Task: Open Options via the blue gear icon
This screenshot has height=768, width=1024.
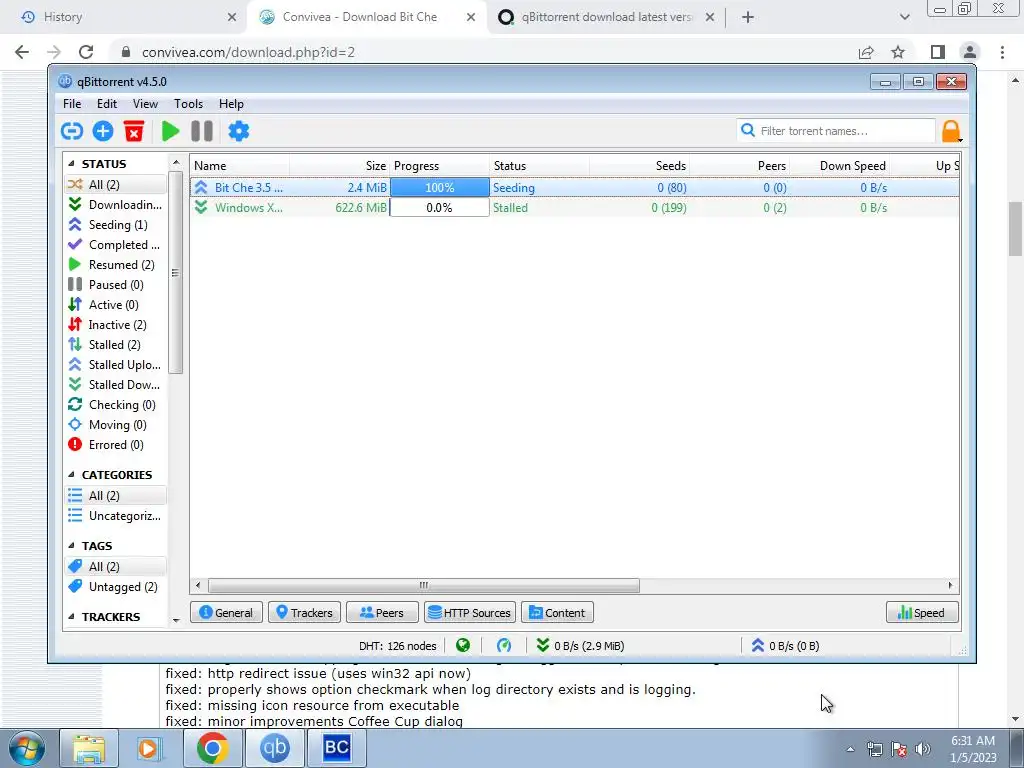Action: (x=238, y=131)
